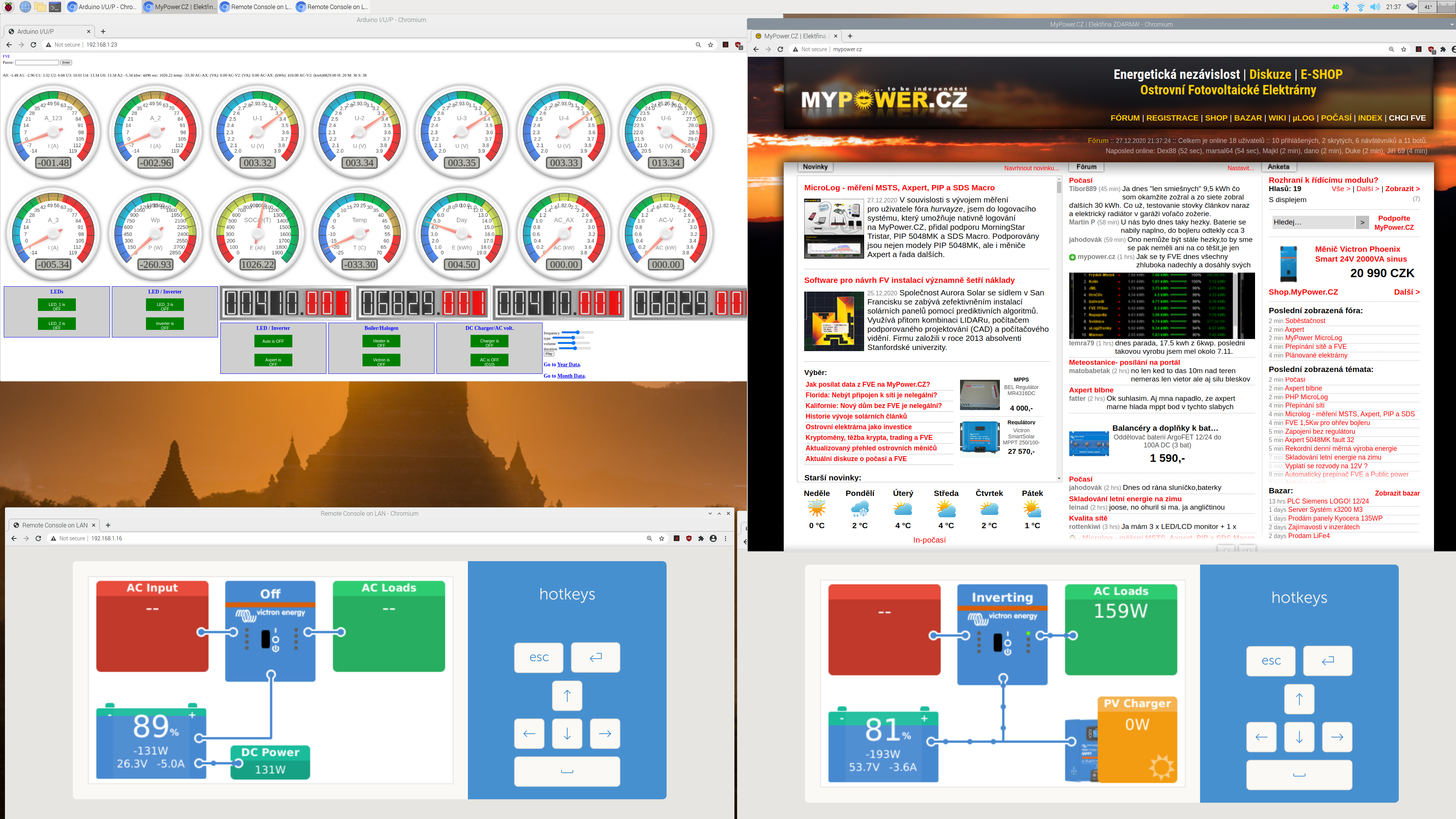Open the Year Data link
This screenshot has height=819, width=1456.
pos(568,364)
